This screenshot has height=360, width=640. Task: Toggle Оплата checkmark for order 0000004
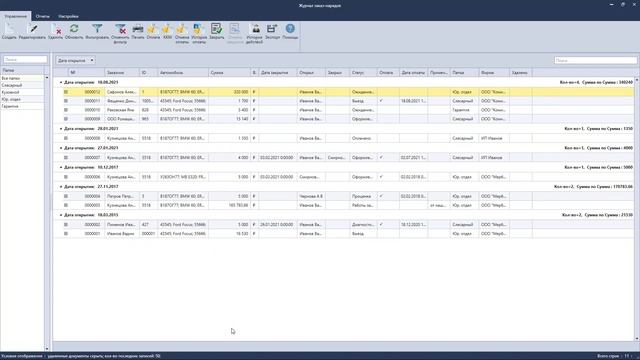point(381,196)
